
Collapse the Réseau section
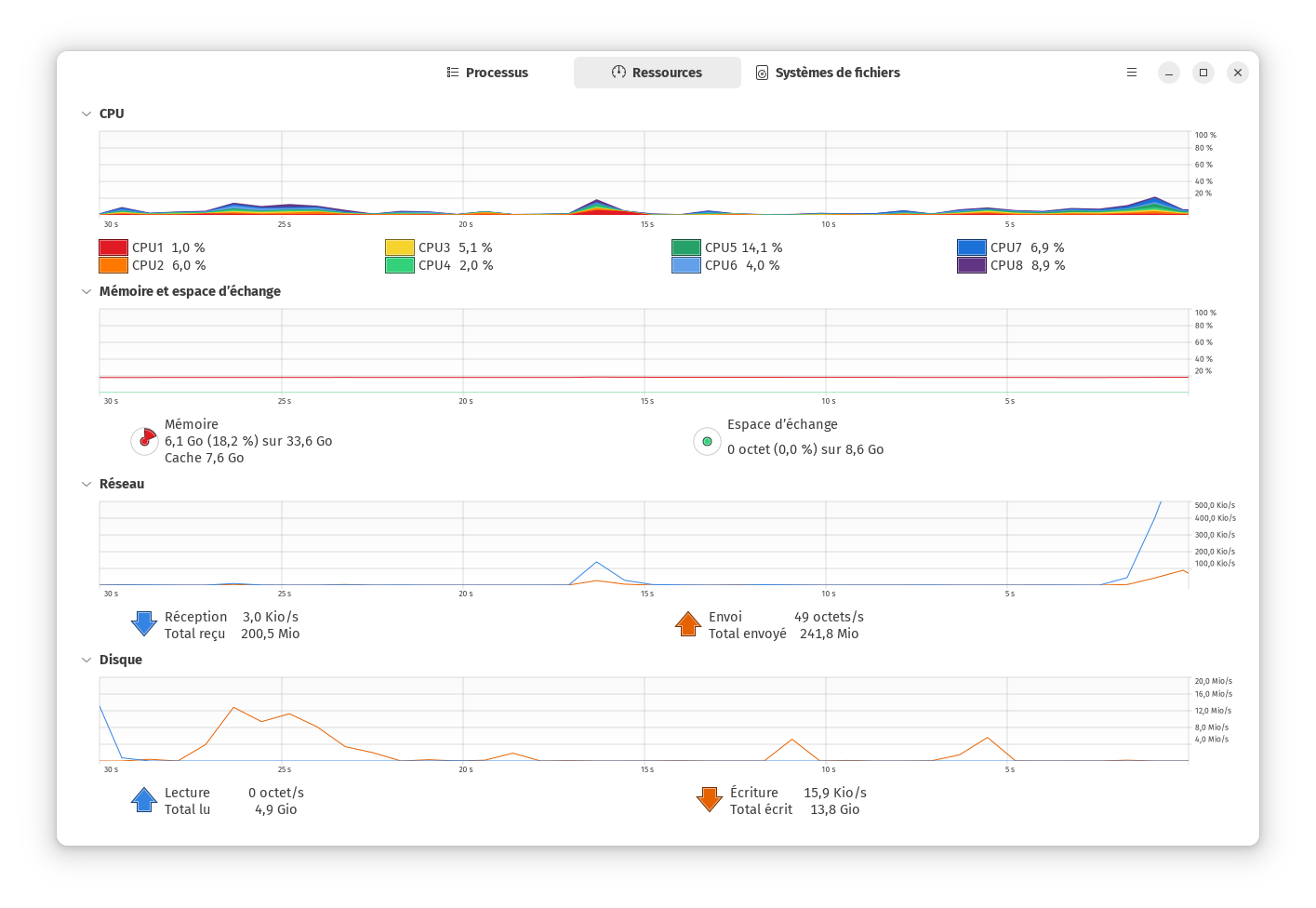pyautogui.click(x=86, y=485)
